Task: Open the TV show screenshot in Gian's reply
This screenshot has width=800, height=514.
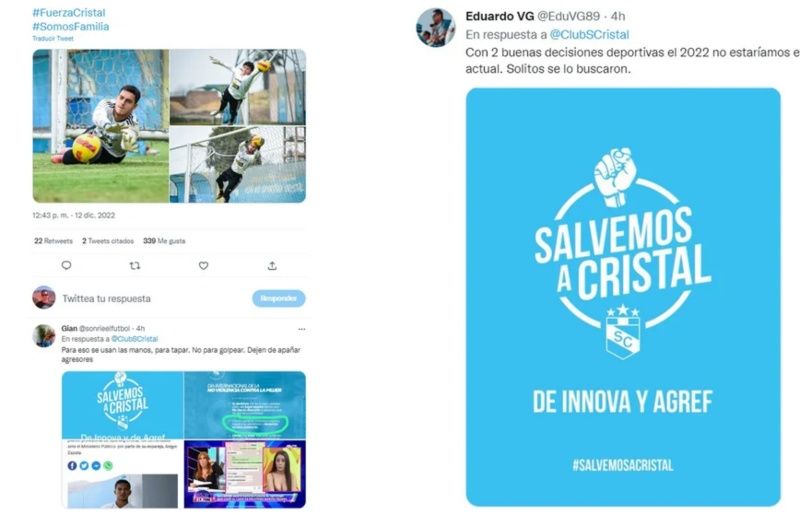Action: point(245,474)
